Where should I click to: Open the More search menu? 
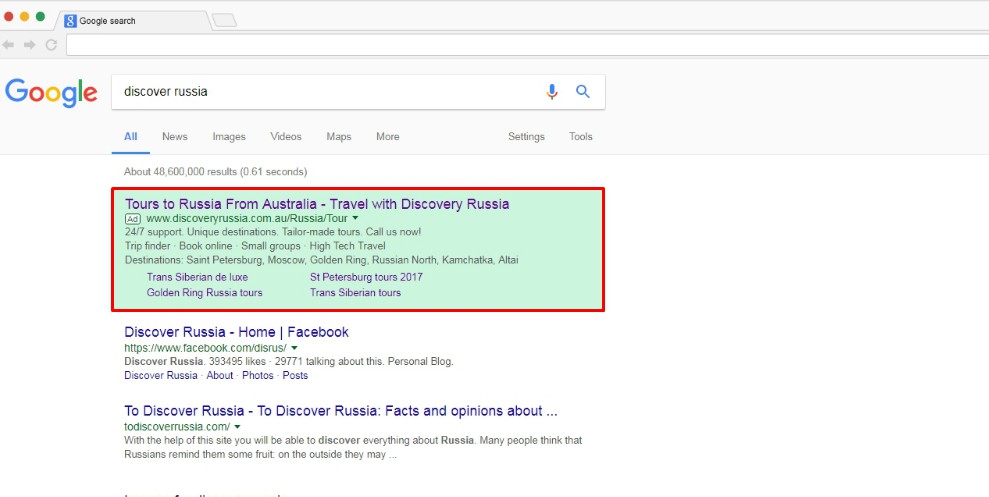pos(387,136)
